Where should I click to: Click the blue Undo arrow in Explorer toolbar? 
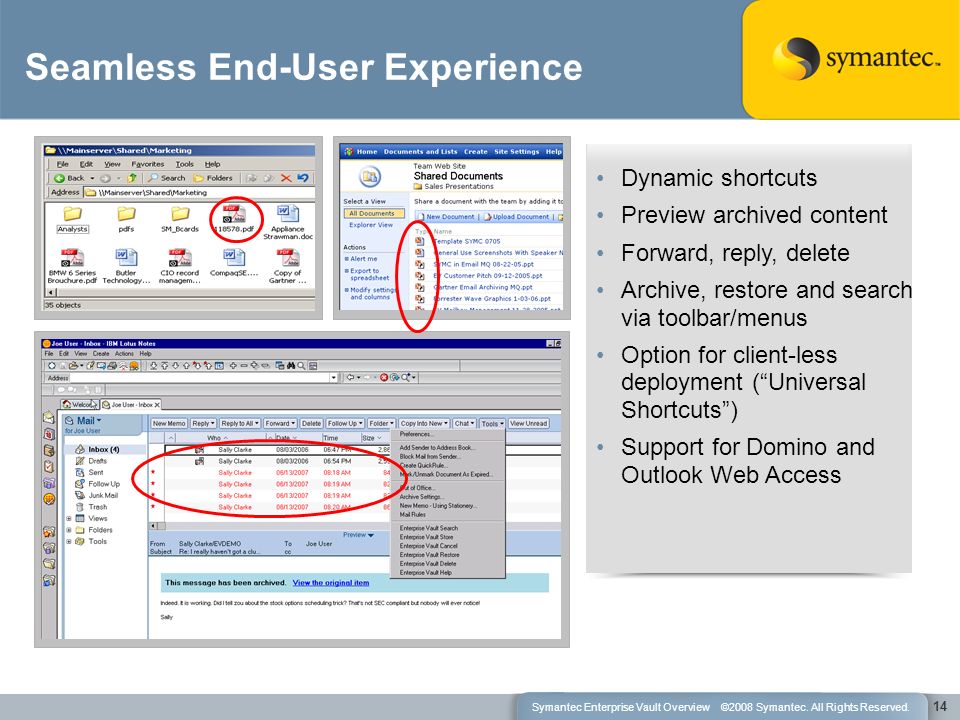point(303,178)
